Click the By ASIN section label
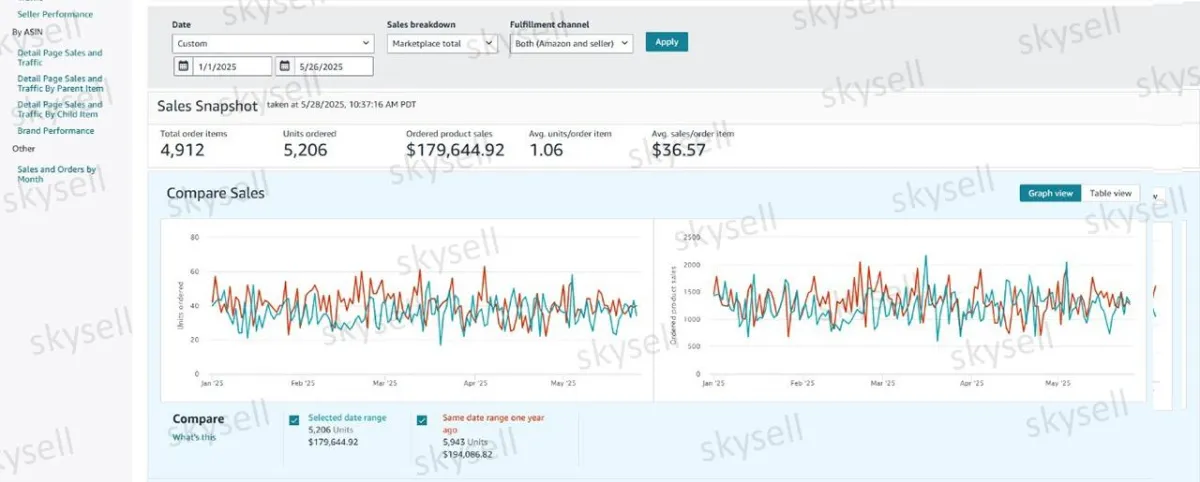The width and height of the screenshot is (1200, 482). (29, 32)
